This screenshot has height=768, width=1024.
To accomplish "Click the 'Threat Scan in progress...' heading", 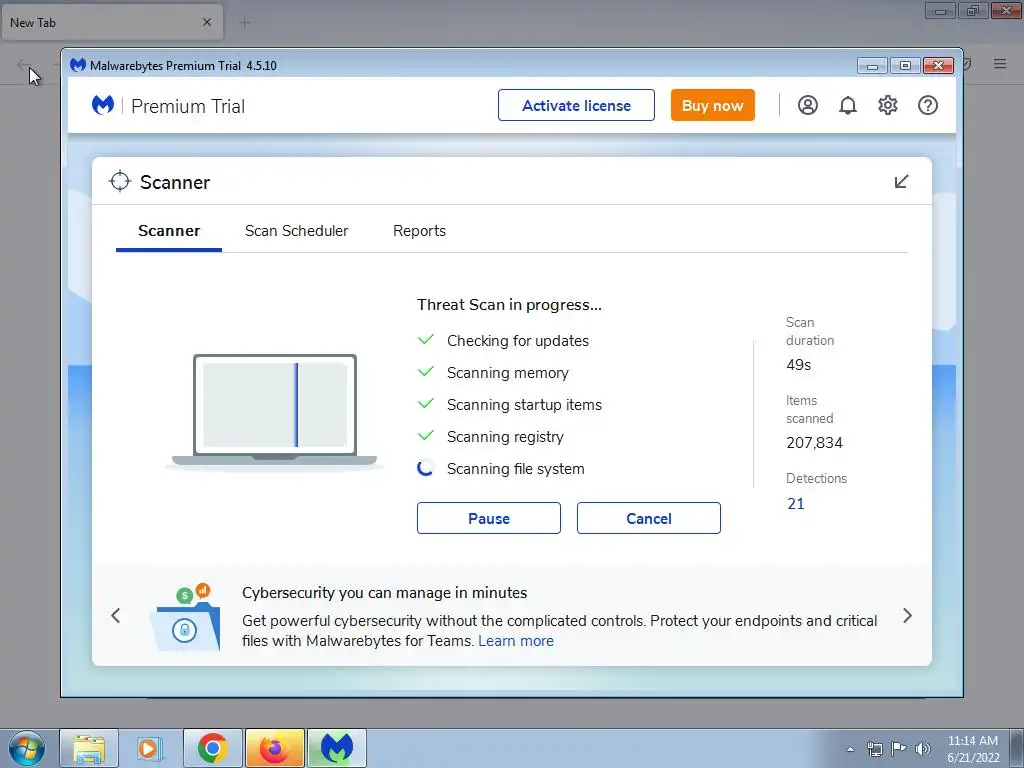I will pyautogui.click(x=509, y=305).
